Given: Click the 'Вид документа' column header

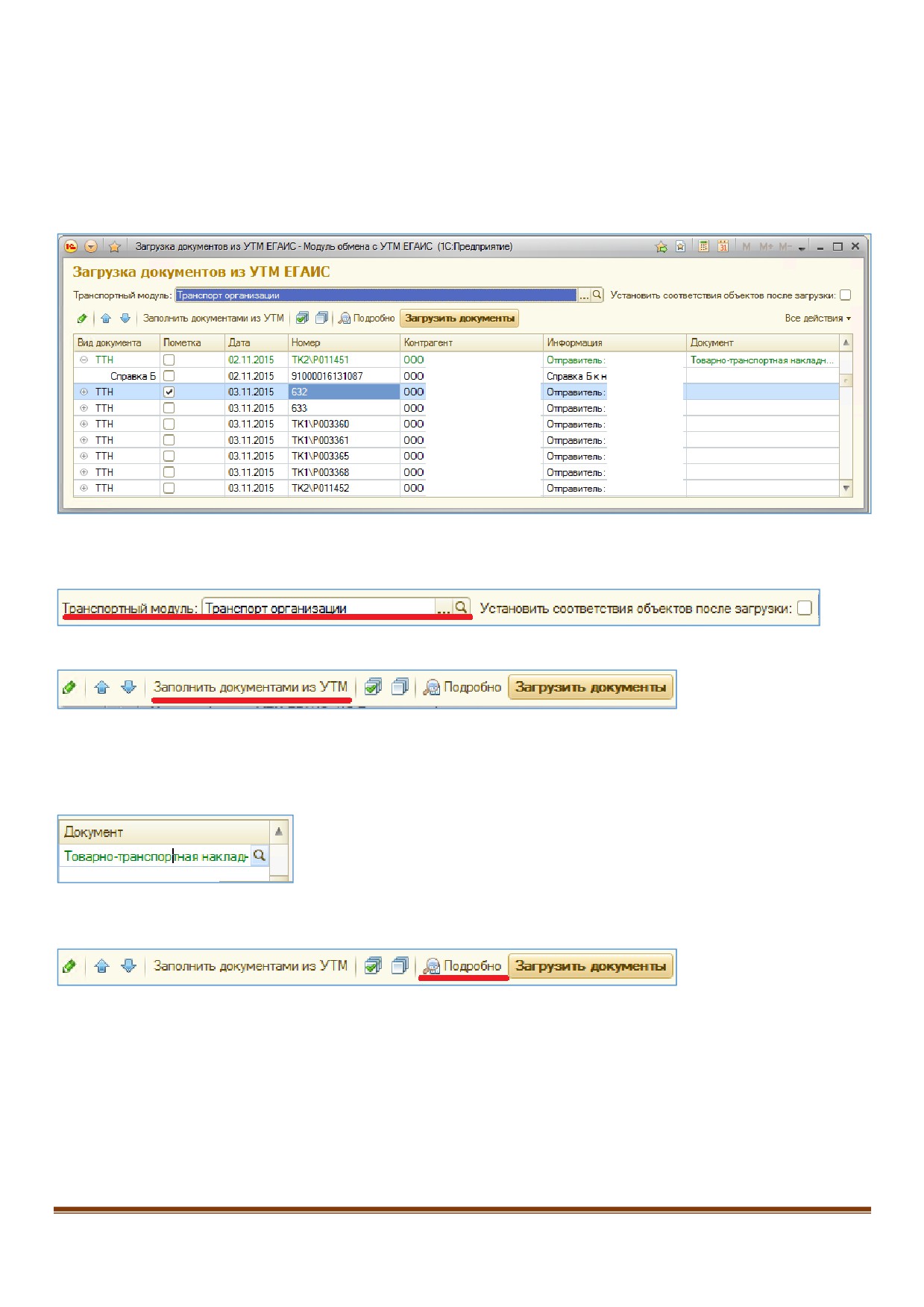Looking at the screenshot, I should (x=117, y=342).
